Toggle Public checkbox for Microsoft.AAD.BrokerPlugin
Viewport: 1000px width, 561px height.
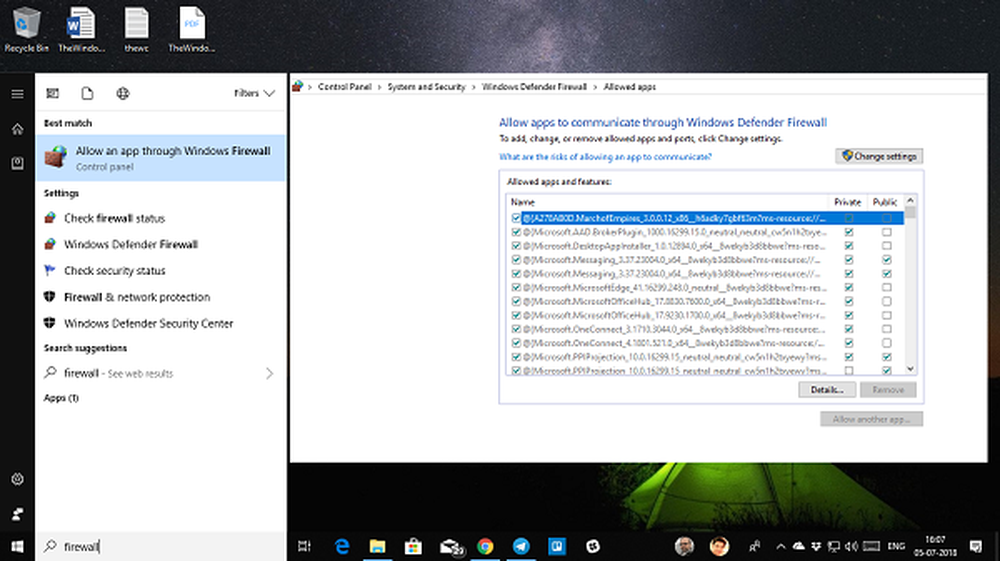click(x=886, y=231)
